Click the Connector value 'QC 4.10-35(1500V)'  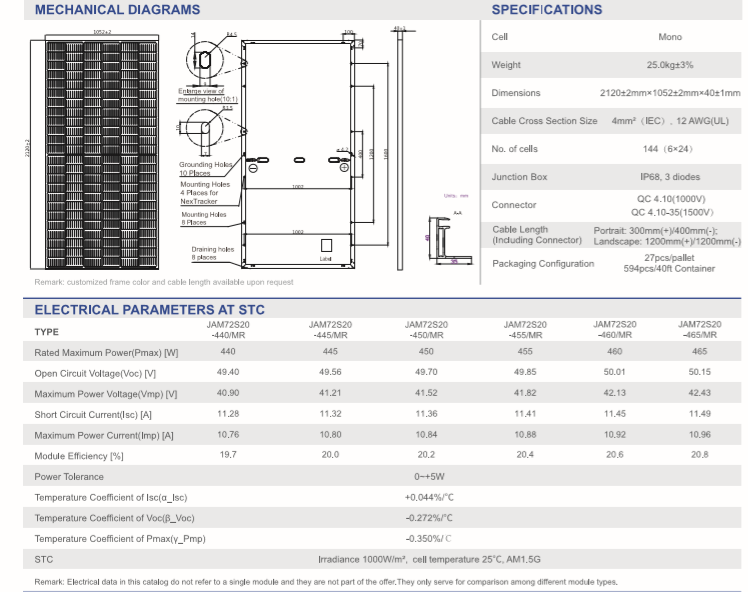point(672,212)
